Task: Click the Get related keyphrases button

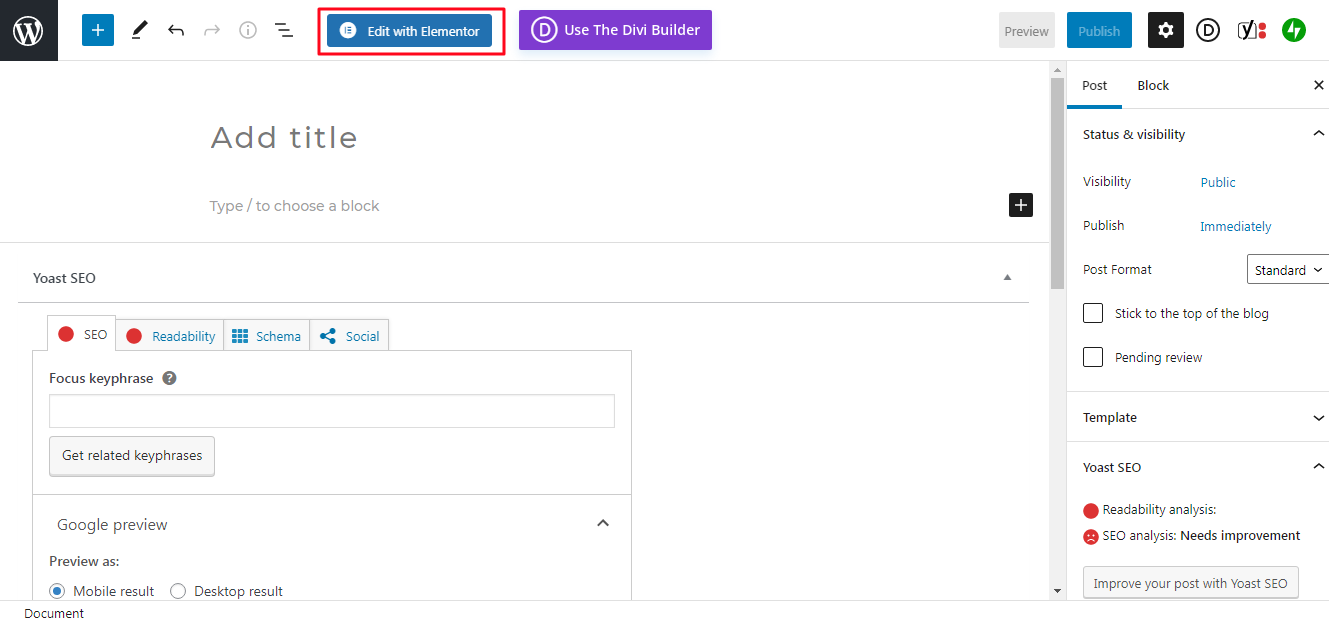Action: coord(131,455)
